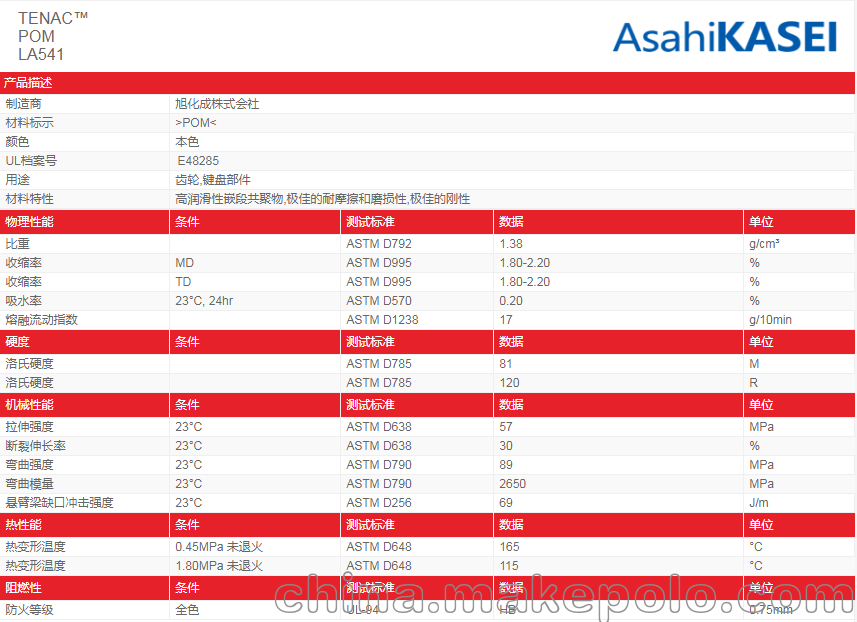Click the 产品描述 section header

28,83
